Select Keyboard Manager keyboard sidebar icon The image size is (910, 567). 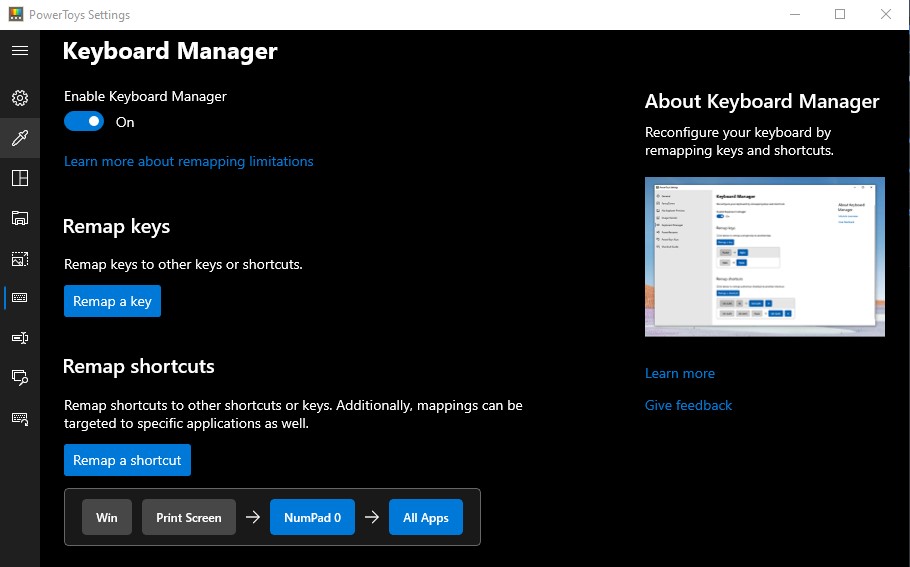[x=20, y=298]
